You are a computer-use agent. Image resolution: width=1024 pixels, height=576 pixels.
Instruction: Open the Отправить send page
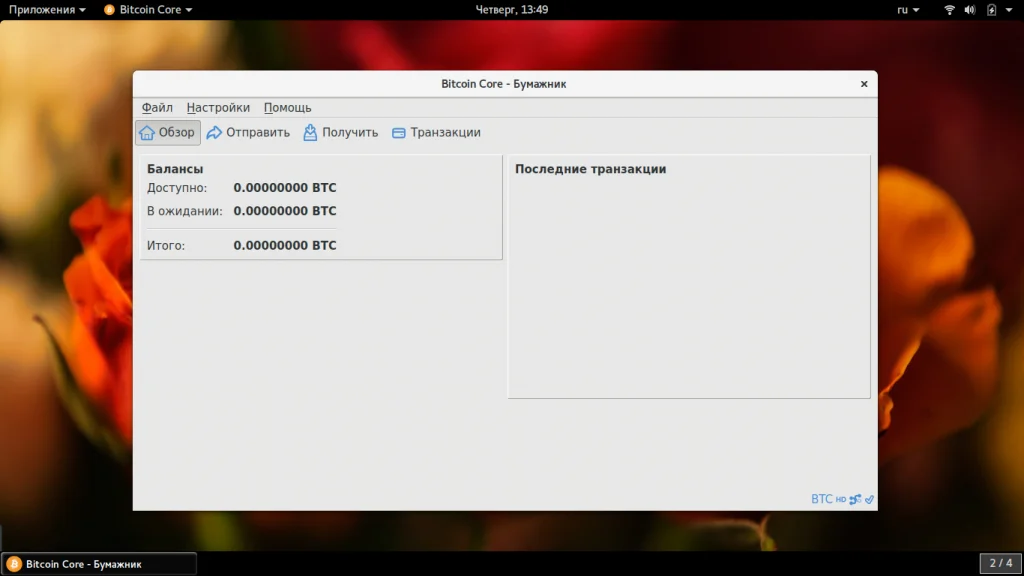pos(248,133)
